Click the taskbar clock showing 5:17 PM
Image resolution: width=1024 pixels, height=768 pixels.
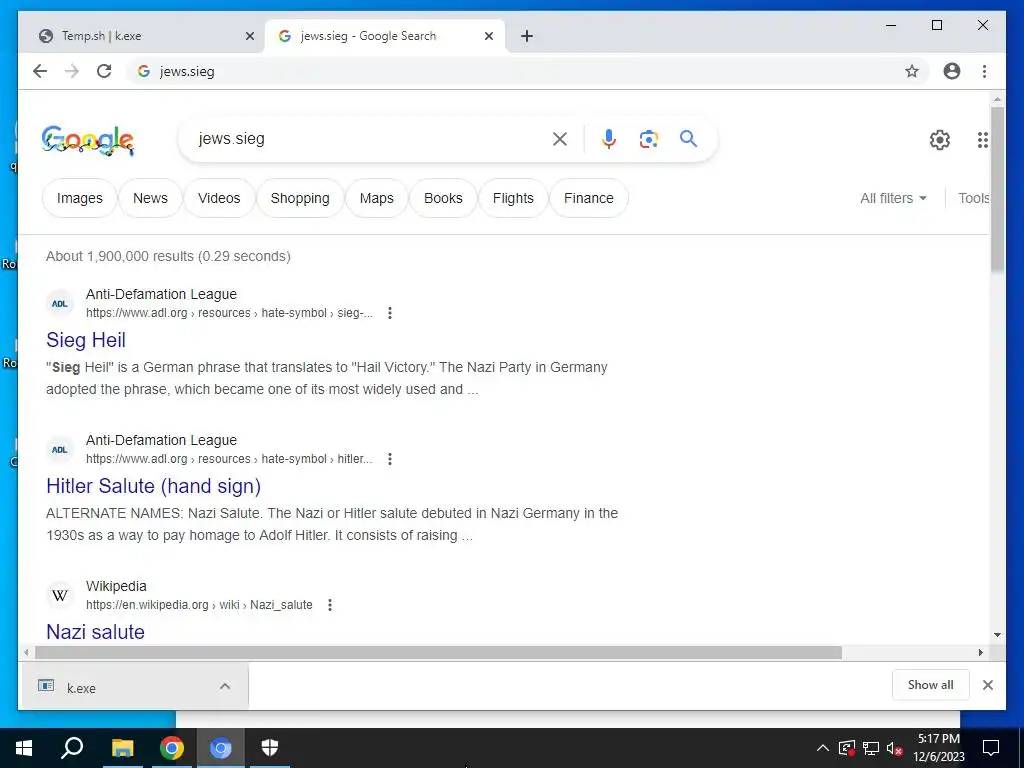click(x=938, y=748)
